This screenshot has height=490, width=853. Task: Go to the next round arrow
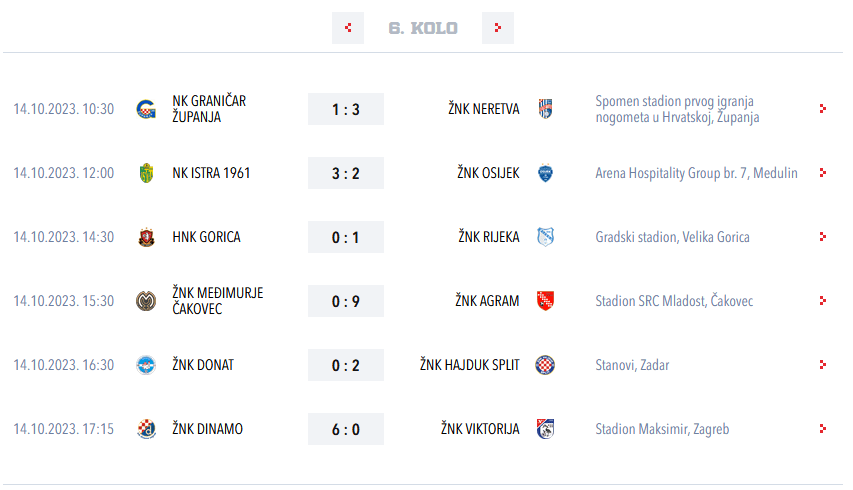point(497,28)
